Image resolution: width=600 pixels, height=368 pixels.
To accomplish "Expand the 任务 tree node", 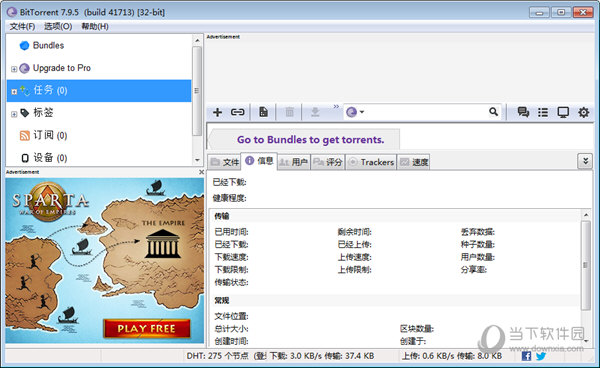I will (x=14, y=92).
